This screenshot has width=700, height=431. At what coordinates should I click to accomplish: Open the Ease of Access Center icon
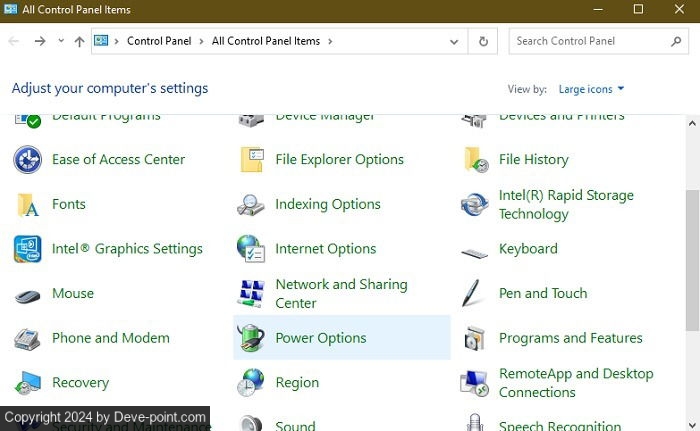(x=27, y=159)
